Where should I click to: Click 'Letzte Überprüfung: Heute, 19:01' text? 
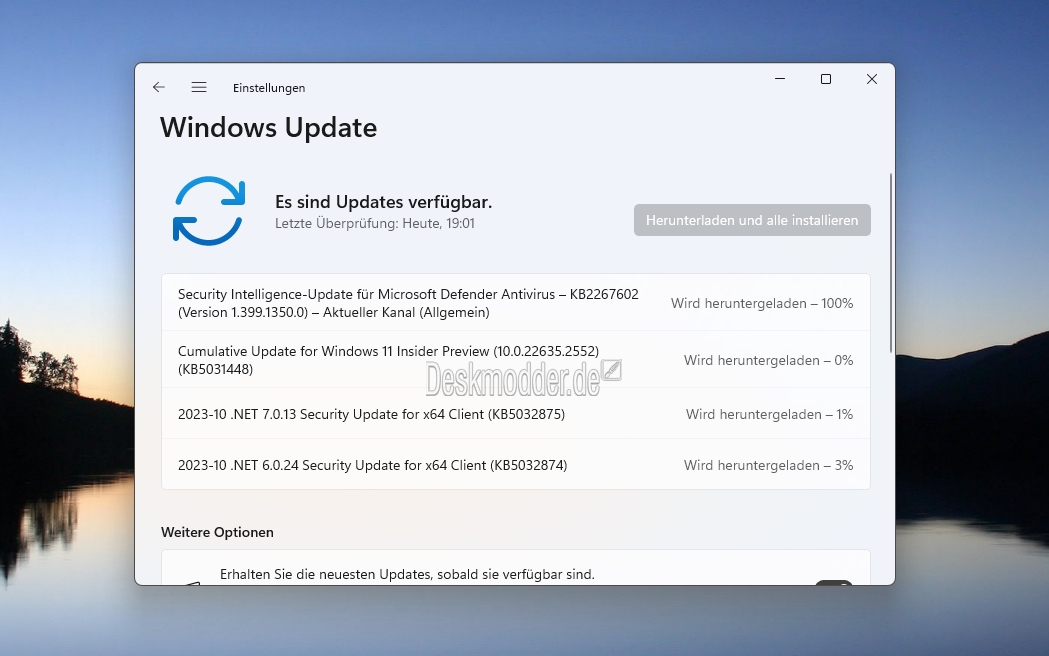[x=375, y=223]
